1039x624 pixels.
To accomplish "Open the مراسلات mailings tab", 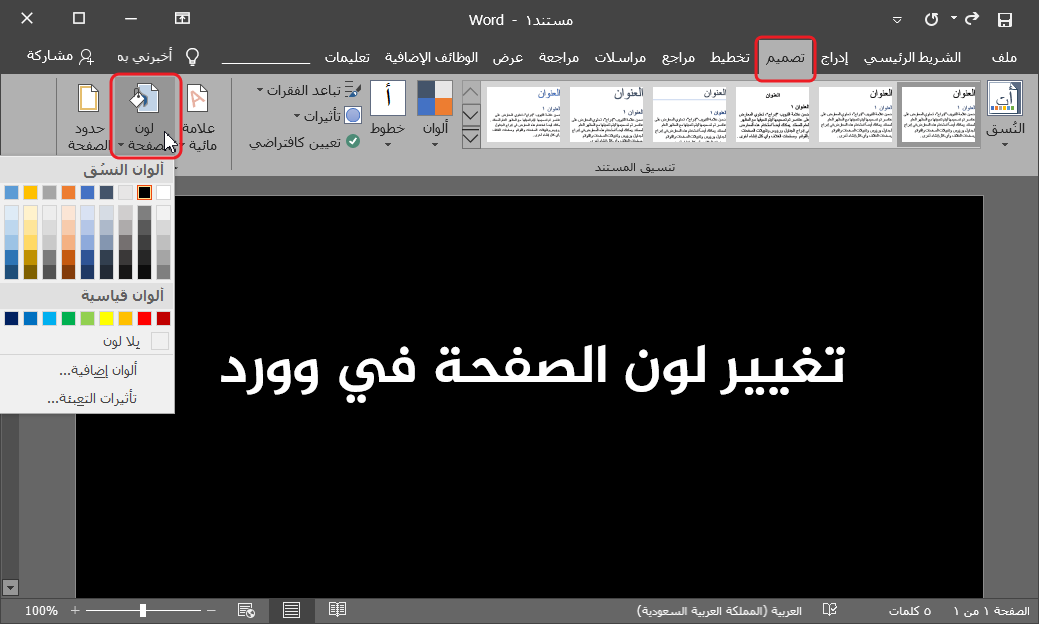I will point(620,58).
